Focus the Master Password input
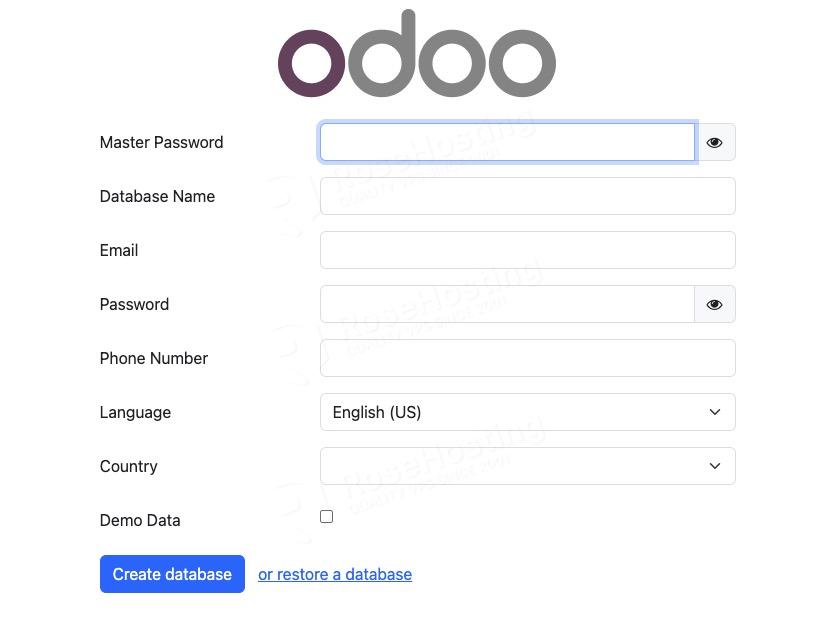Image resolution: width=823 pixels, height=642 pixels. tap(506, 142)
